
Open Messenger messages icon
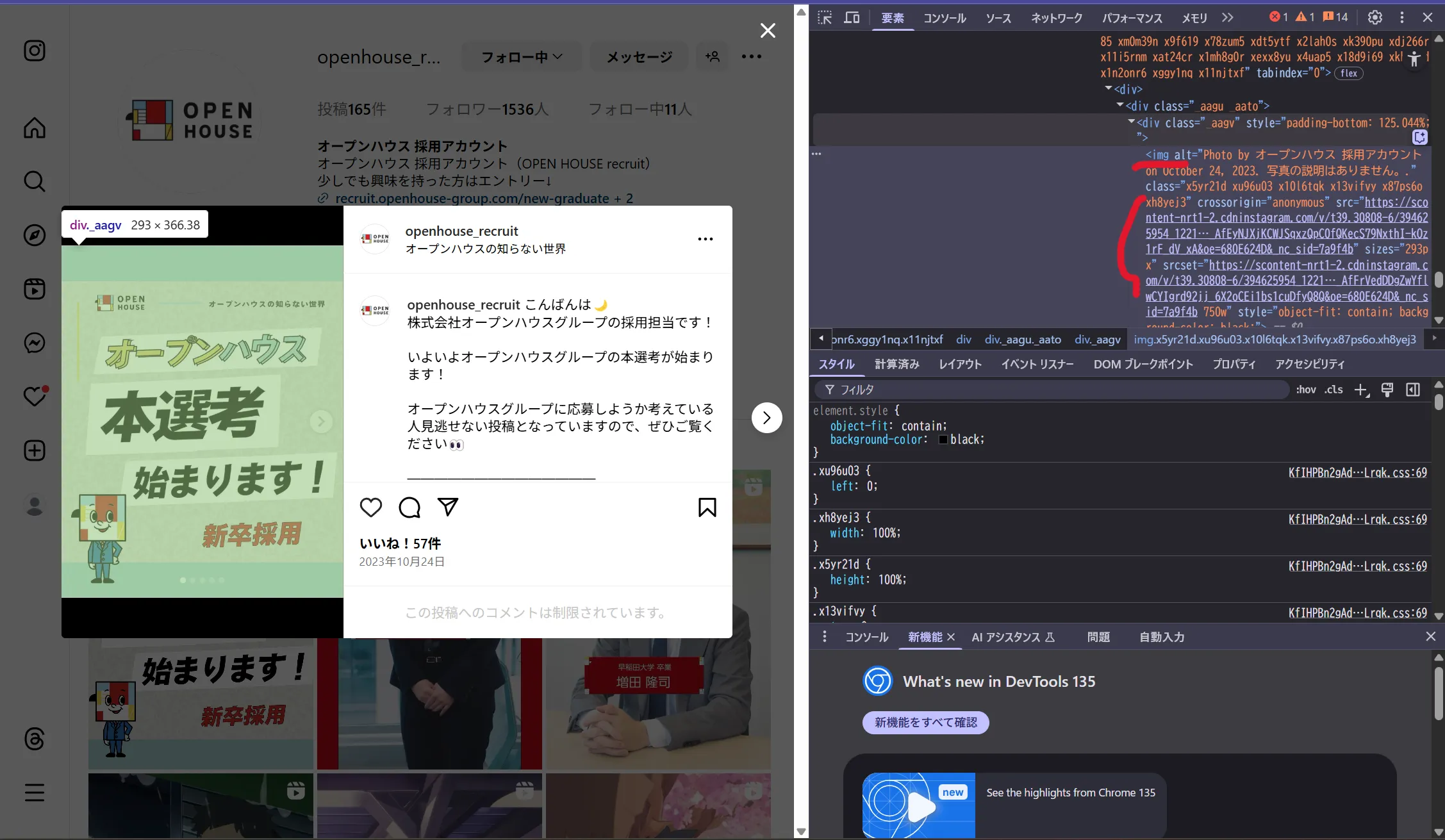35,343
